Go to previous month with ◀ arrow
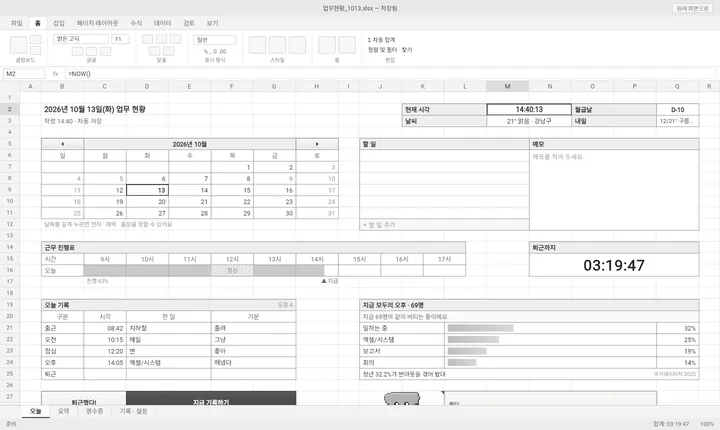 [x=62, y=144]
